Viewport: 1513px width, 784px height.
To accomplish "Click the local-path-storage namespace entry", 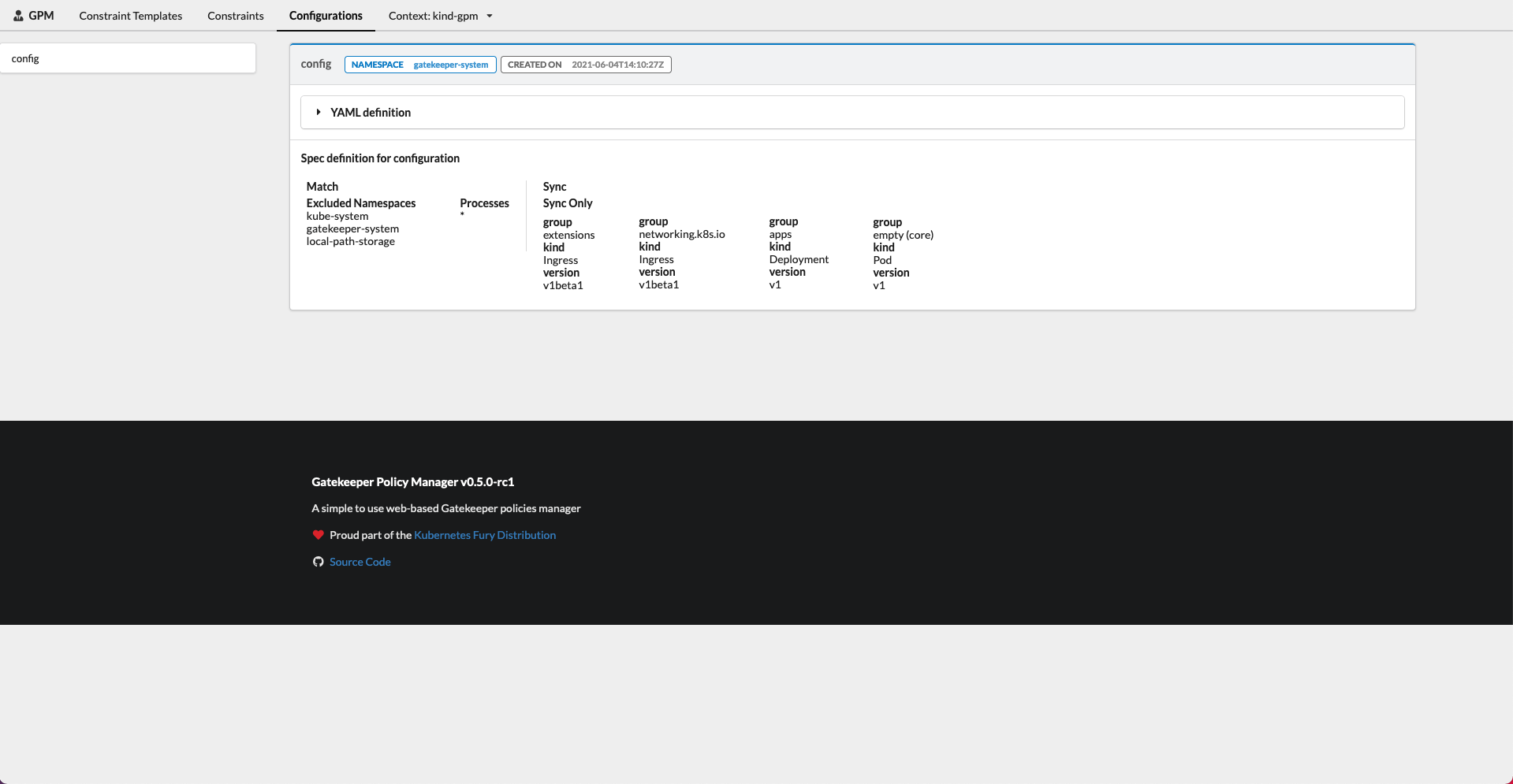I will 351,241.
